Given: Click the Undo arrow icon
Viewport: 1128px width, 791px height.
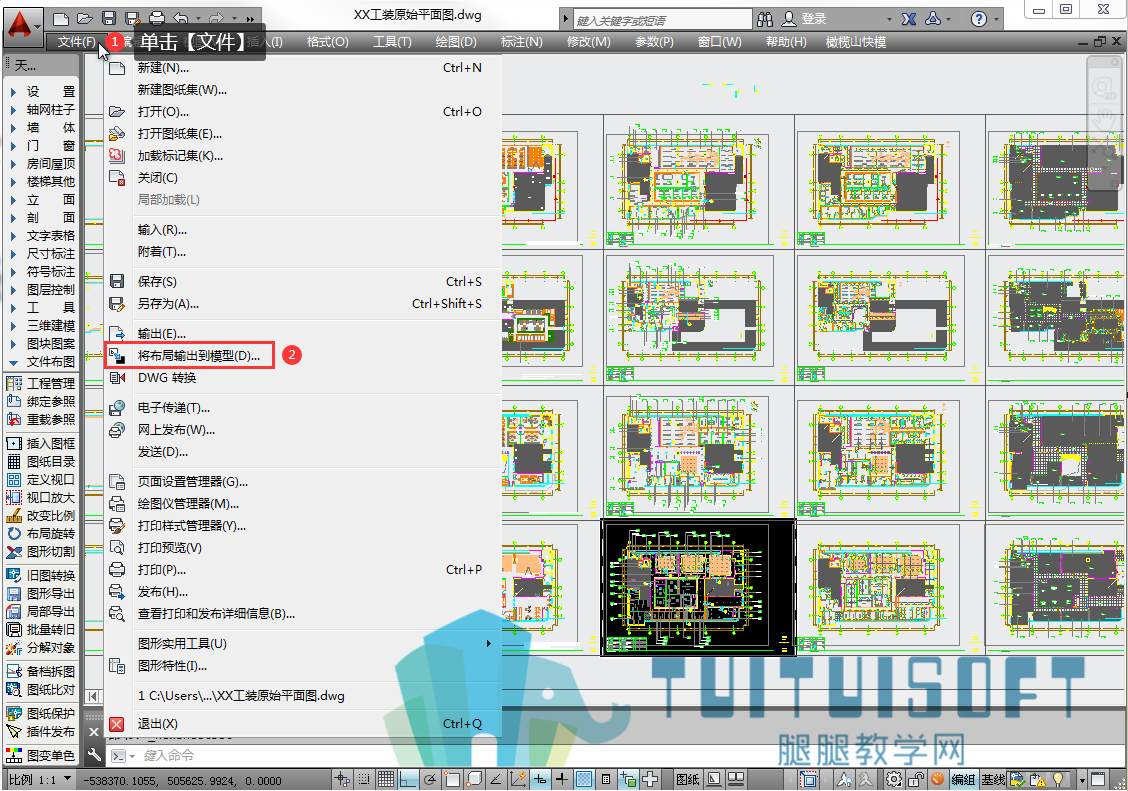Looking at the screenshot, I should coord(181,19).
